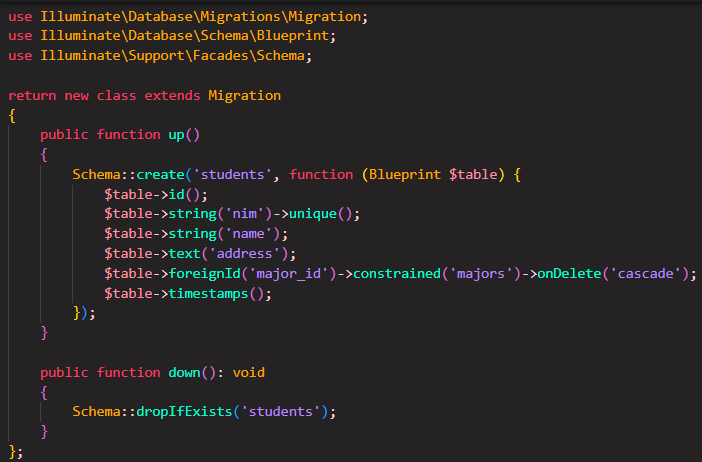Click the 'return' keyword
Screen dimensions: 702x462
pyautogui.click(x=32, y=96)
